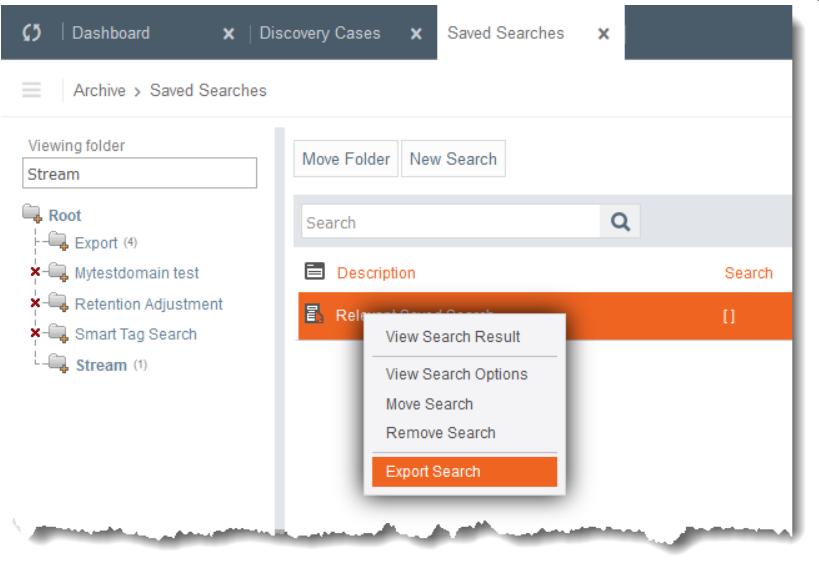Click the saved search icon beside Relevant Saved Search
This screenshot has height=581, width=819.
[x=315, y=315]
